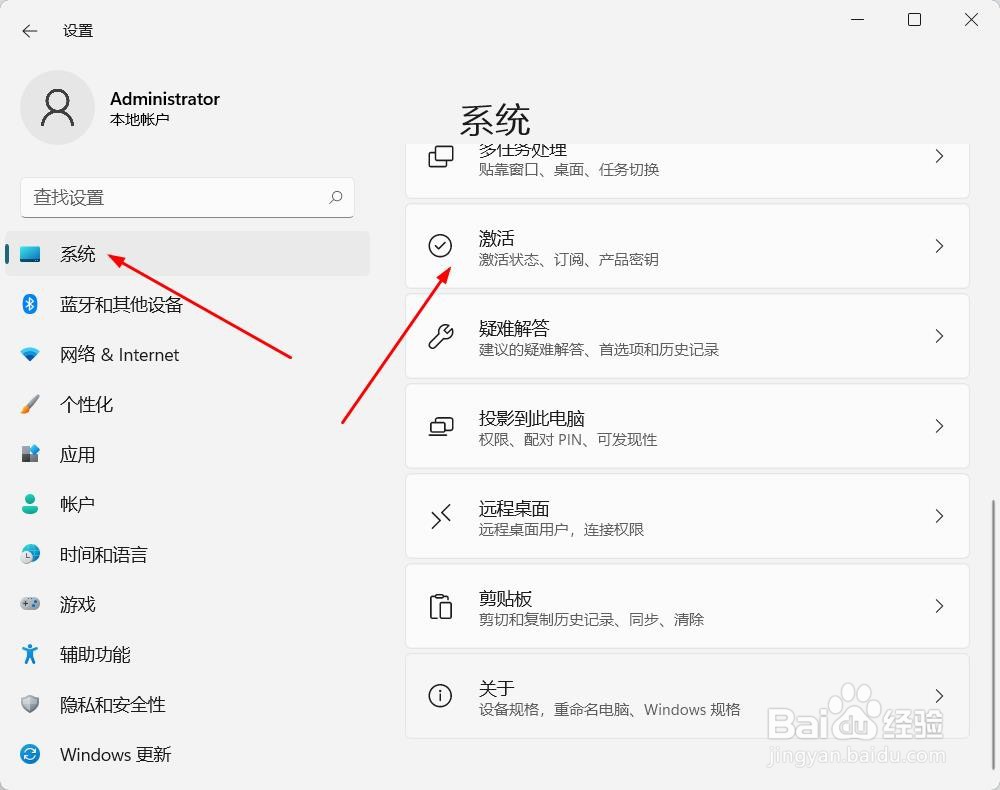Open 蓝牙和其他设备 settings via Bluetooth icon

point(30,305)
